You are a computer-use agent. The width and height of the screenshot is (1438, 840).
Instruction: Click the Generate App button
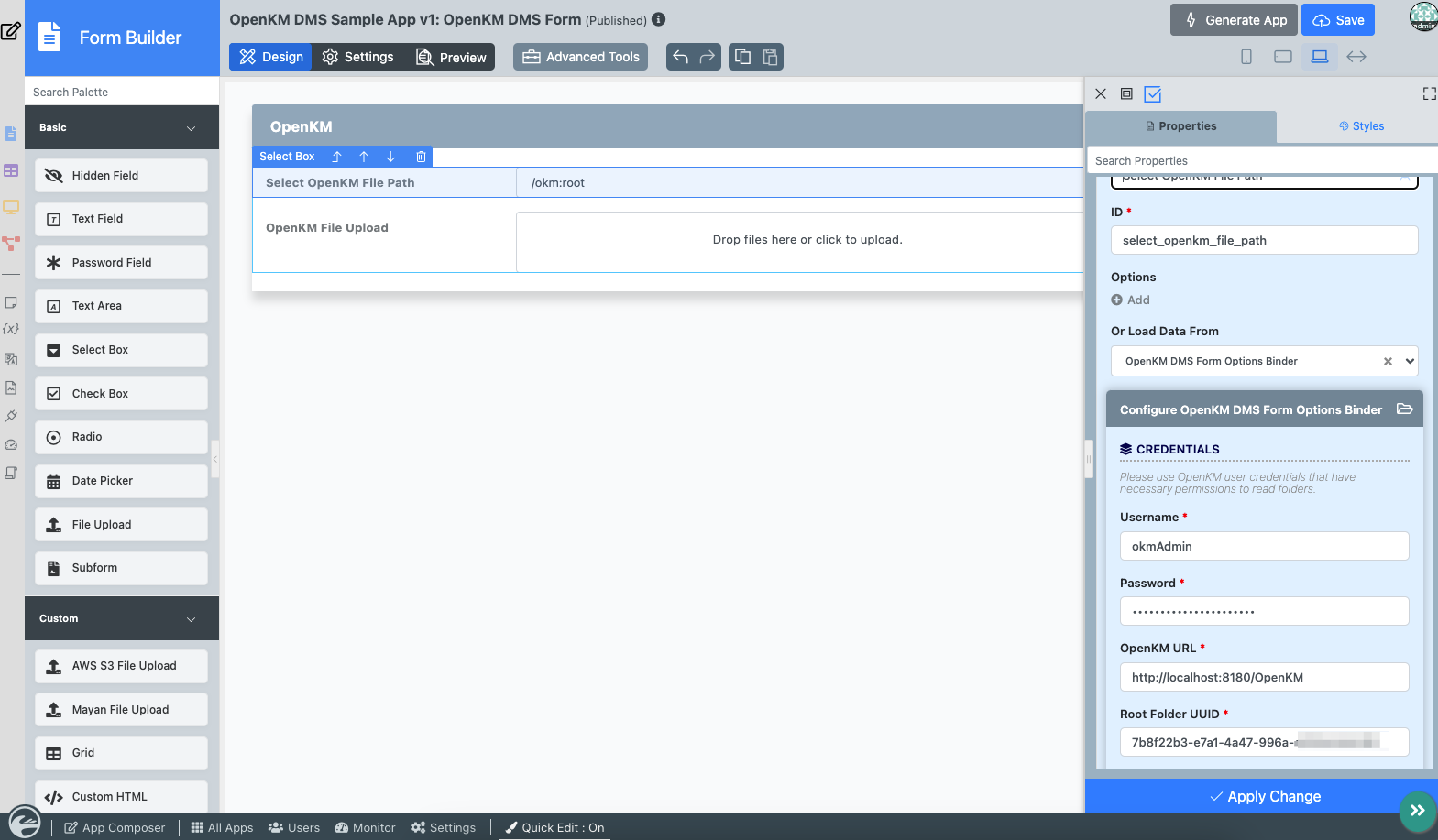(1235, 20)
